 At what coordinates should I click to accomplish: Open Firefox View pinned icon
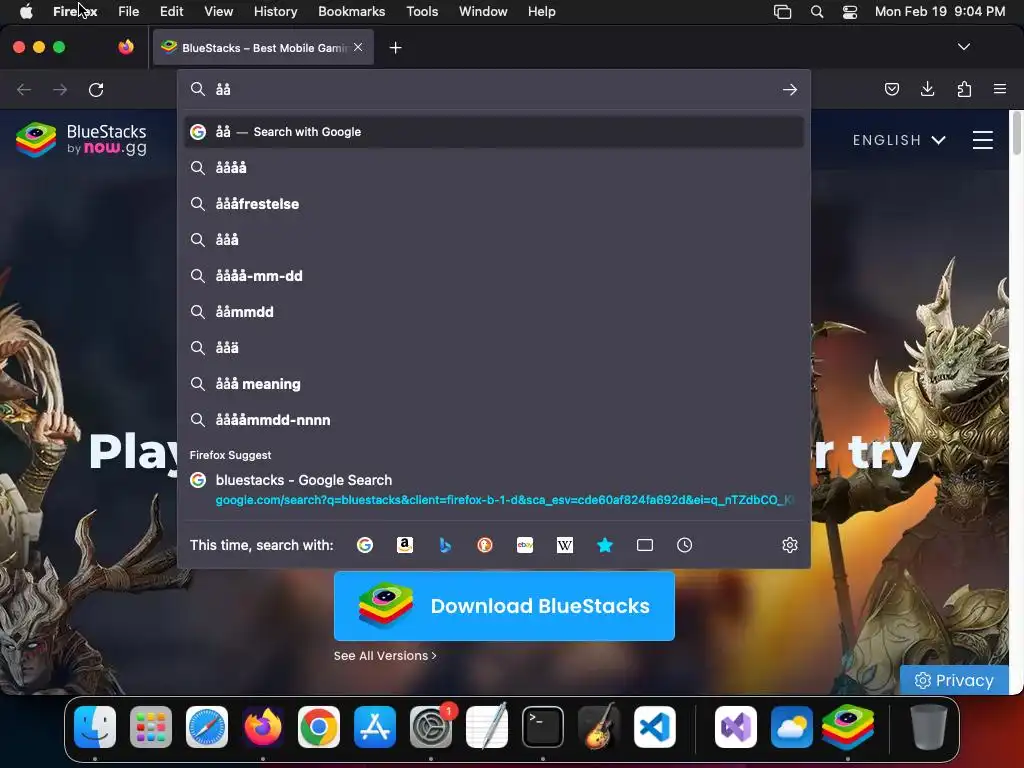coord(126,47)
